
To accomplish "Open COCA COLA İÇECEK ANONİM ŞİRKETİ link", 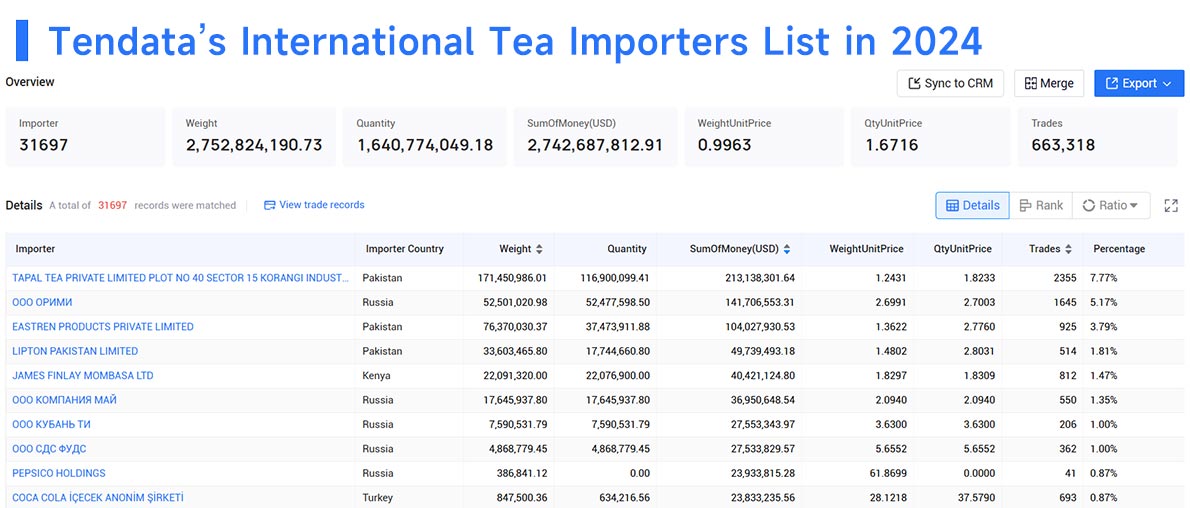I will click(98, 497).
